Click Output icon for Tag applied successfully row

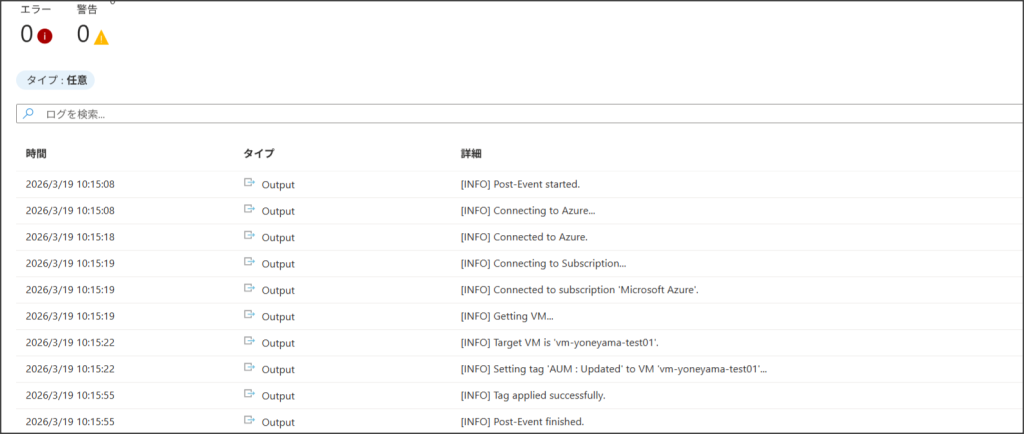250,395
